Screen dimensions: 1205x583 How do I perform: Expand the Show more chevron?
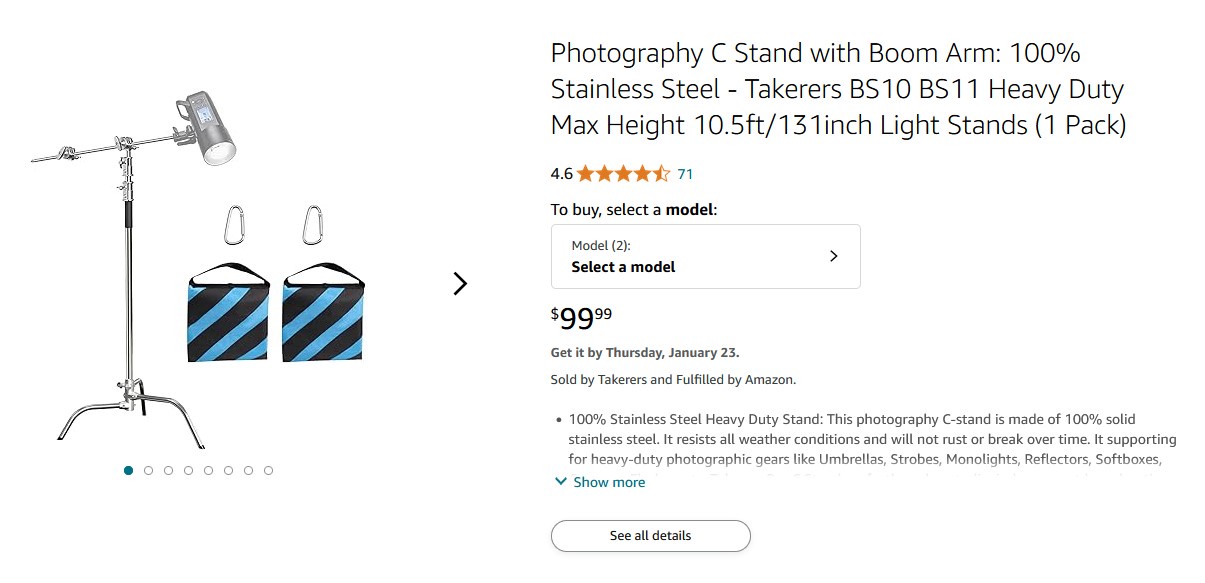[560, 482]
